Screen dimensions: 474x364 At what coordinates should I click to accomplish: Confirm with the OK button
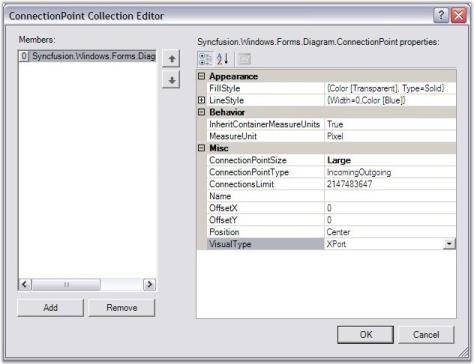(365, 334)
